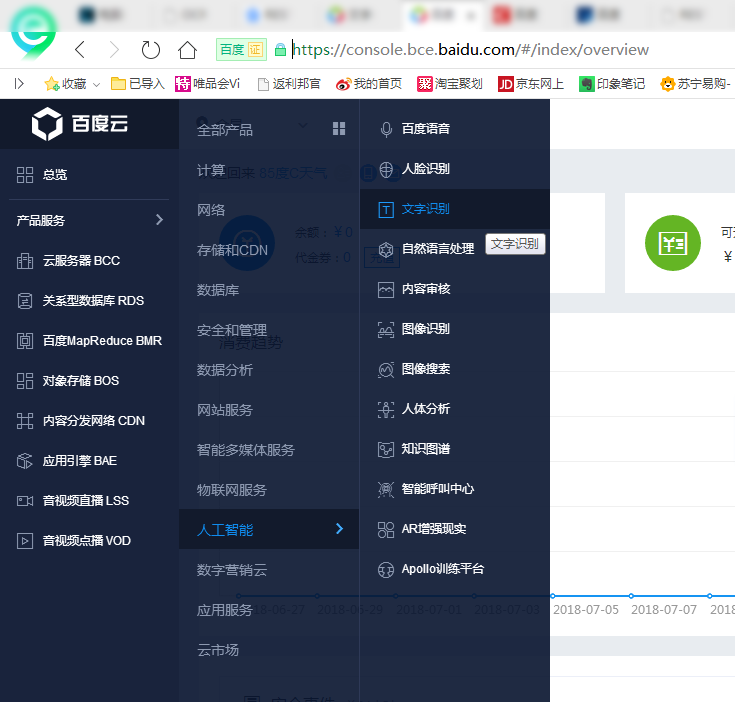Click the grid view icon beside 全部产品
The image size is (735, 702).
tap(339, 128)
